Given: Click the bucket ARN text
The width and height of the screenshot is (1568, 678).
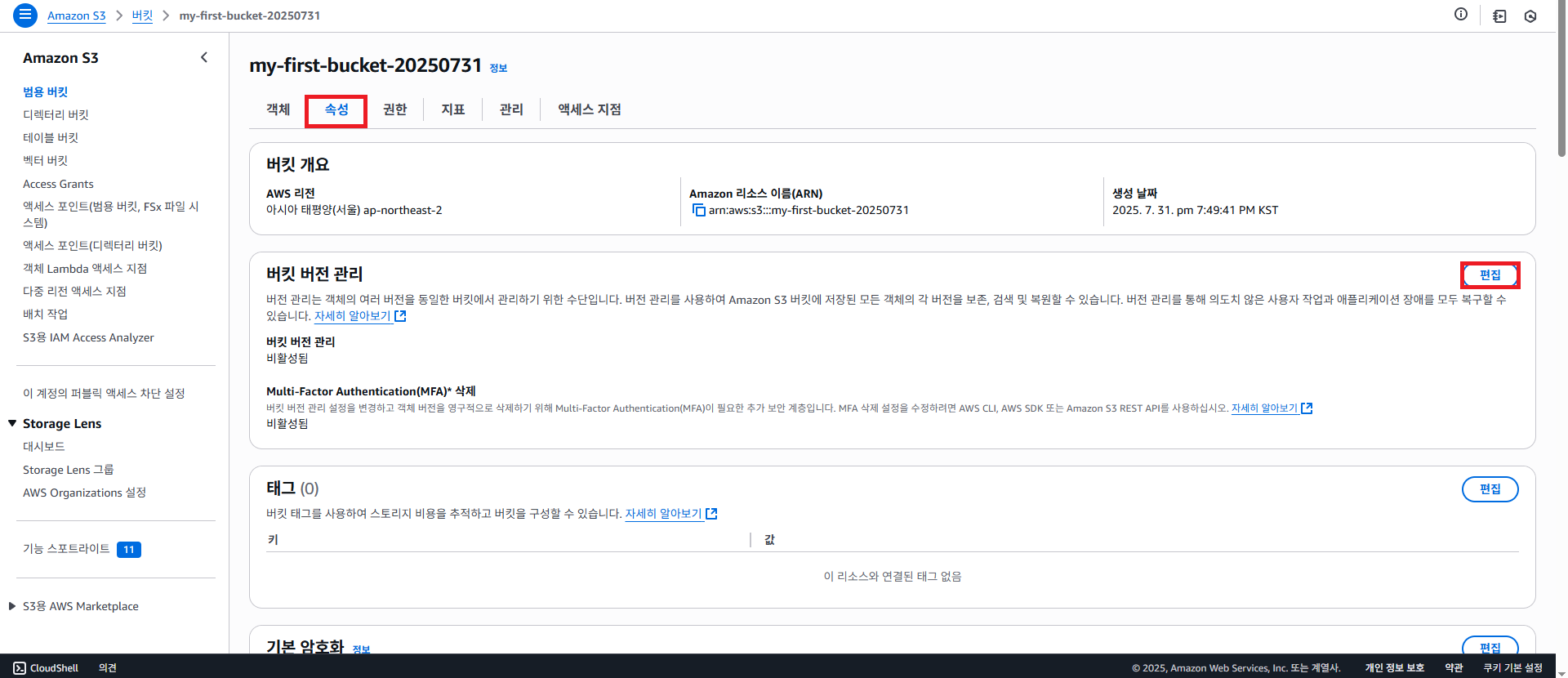Looking at the screenshot, I should pyautogui.click(x=808, y=211).
